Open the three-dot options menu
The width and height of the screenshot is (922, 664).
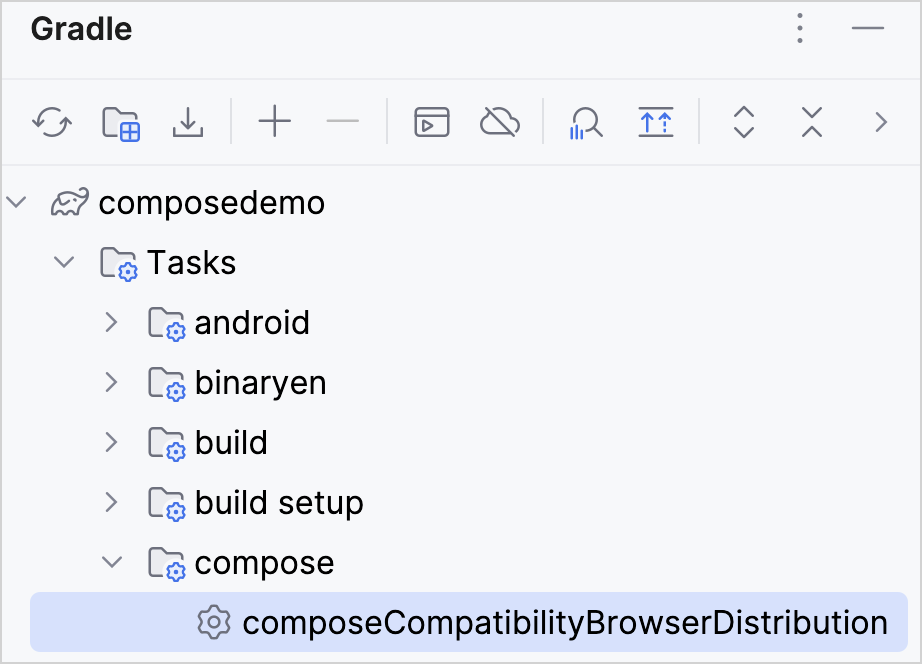800,29
